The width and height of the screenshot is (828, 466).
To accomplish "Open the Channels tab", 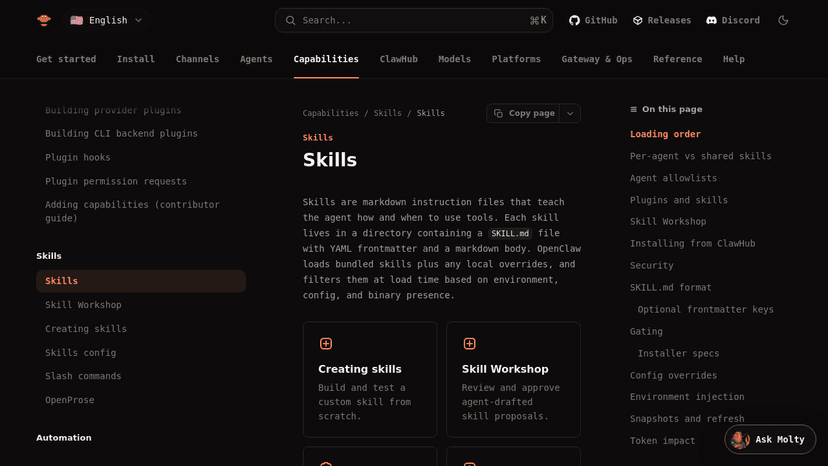I will 197,59.
